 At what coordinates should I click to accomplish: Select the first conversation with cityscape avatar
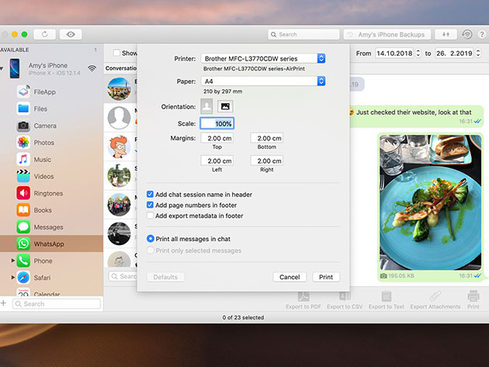click(x=119, y=89)
